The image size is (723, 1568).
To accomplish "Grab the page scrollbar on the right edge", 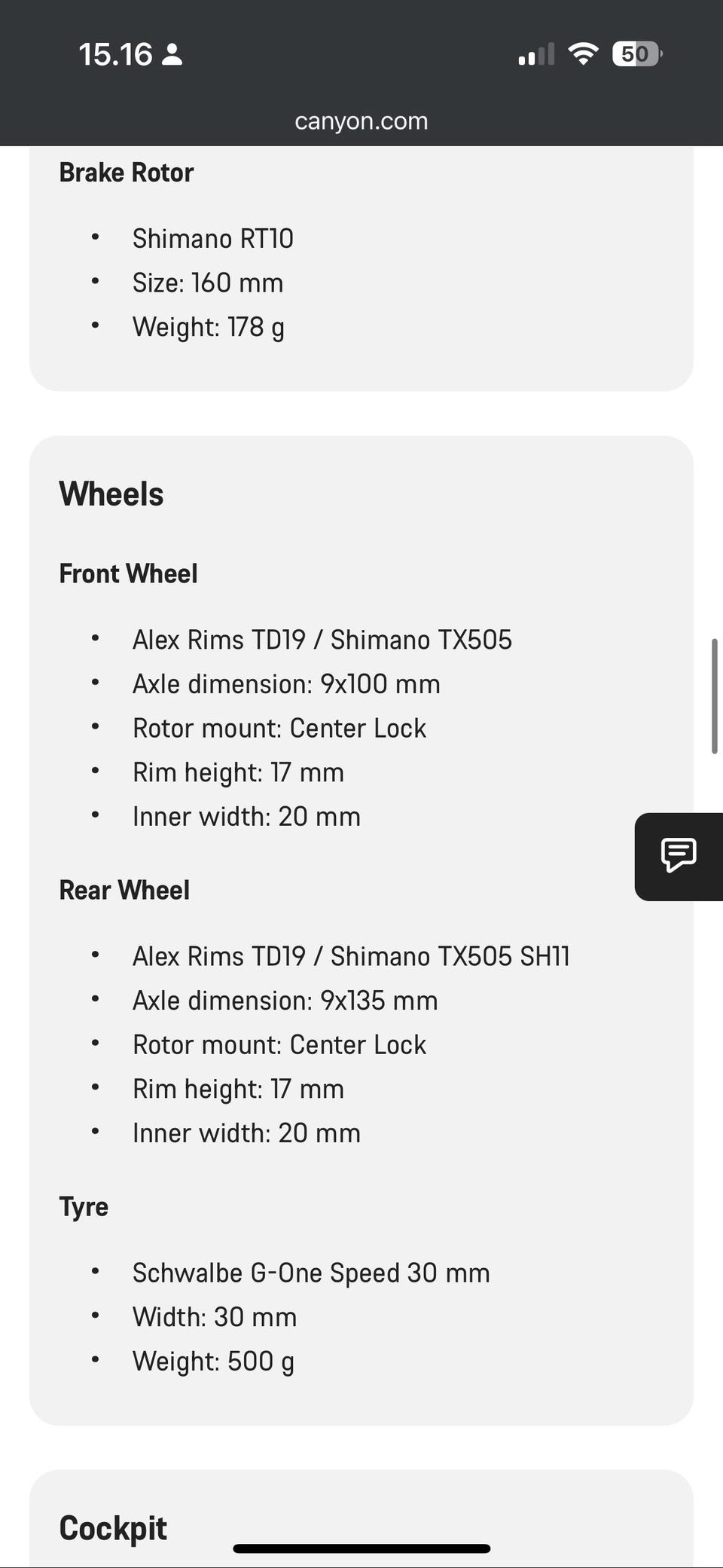I will coord(714,695).
